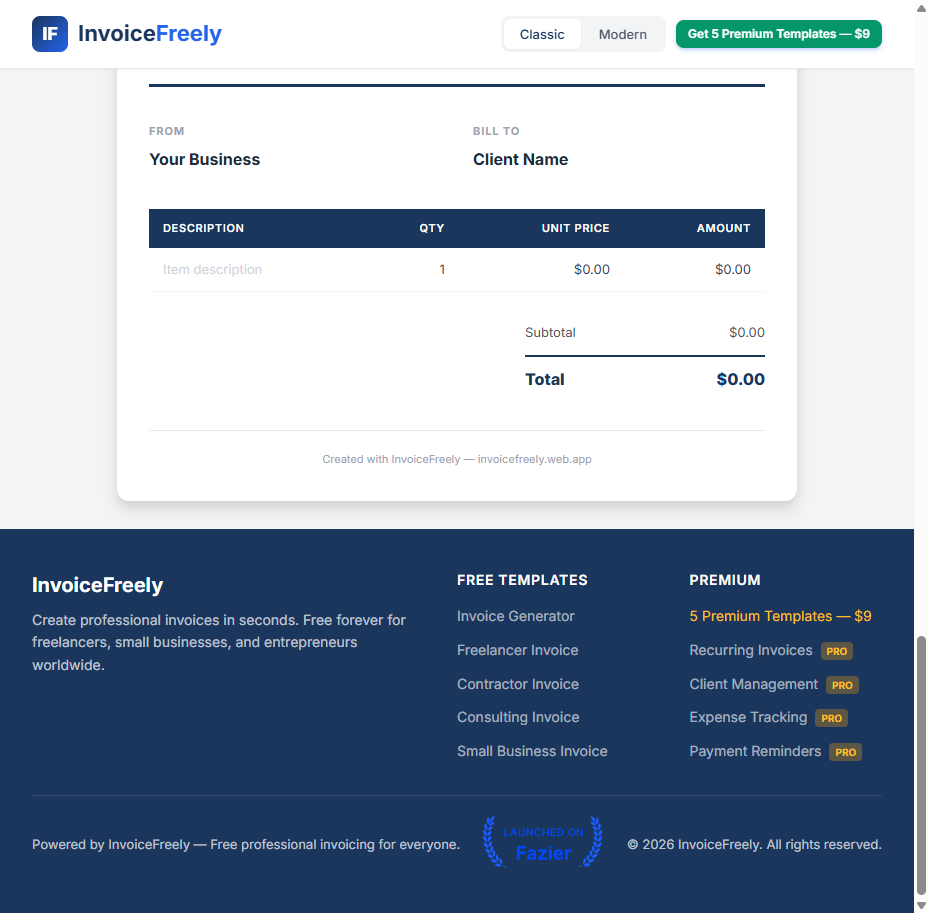929x913 pixels.
Task: Click the QTY column header
Action: 431,228
